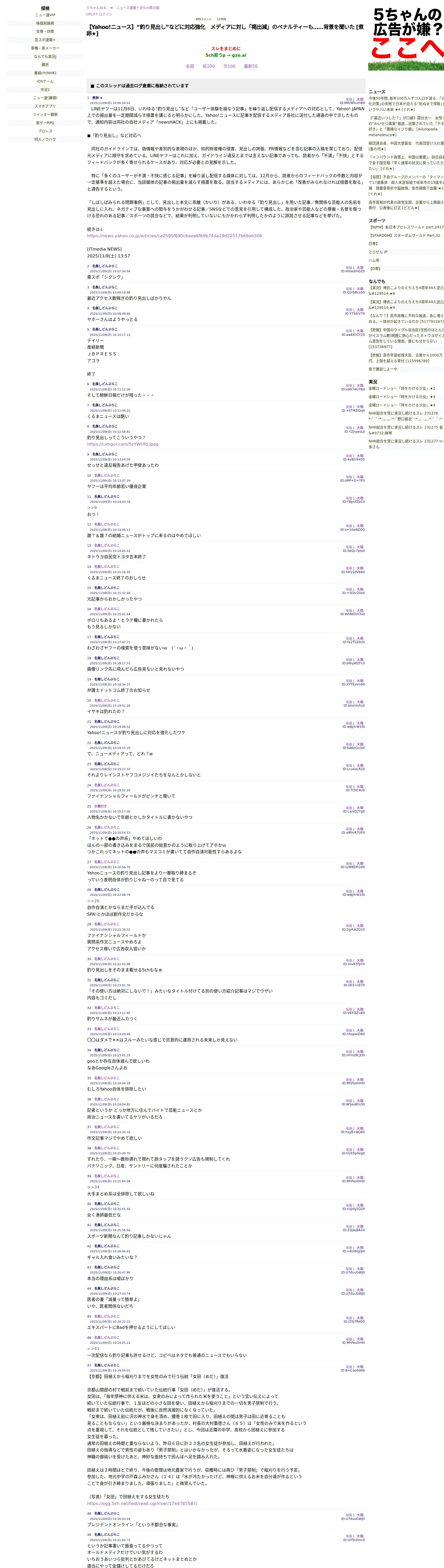Screen dimensions: 444x1568
Task: Open プロレス board in sidebar
Action: (x=45, y=131)
